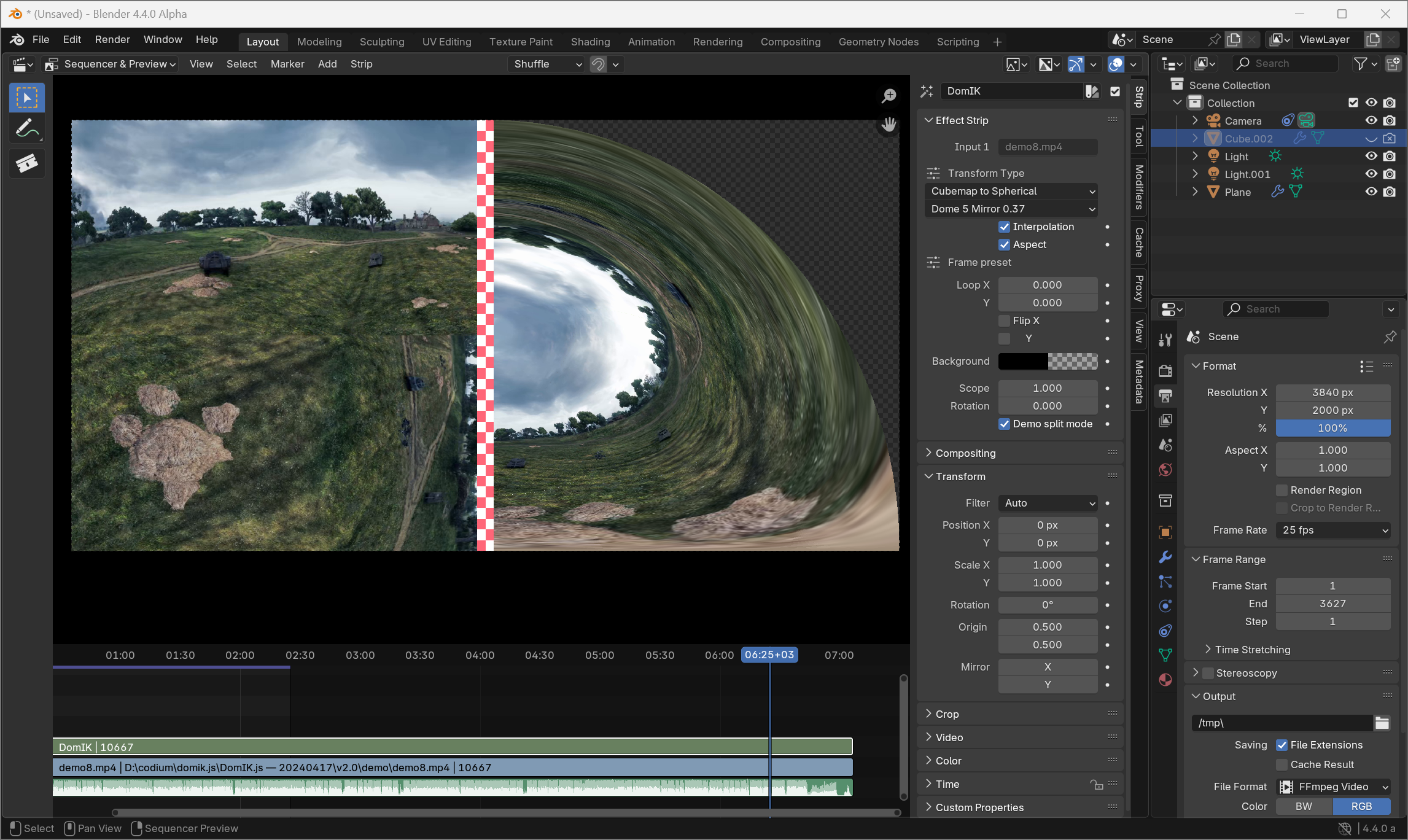The width and height of the screenshot is (1408, 840).
Task: Open the Cubemap to Spherical dropdown
Action: (x=1011, y=191)
